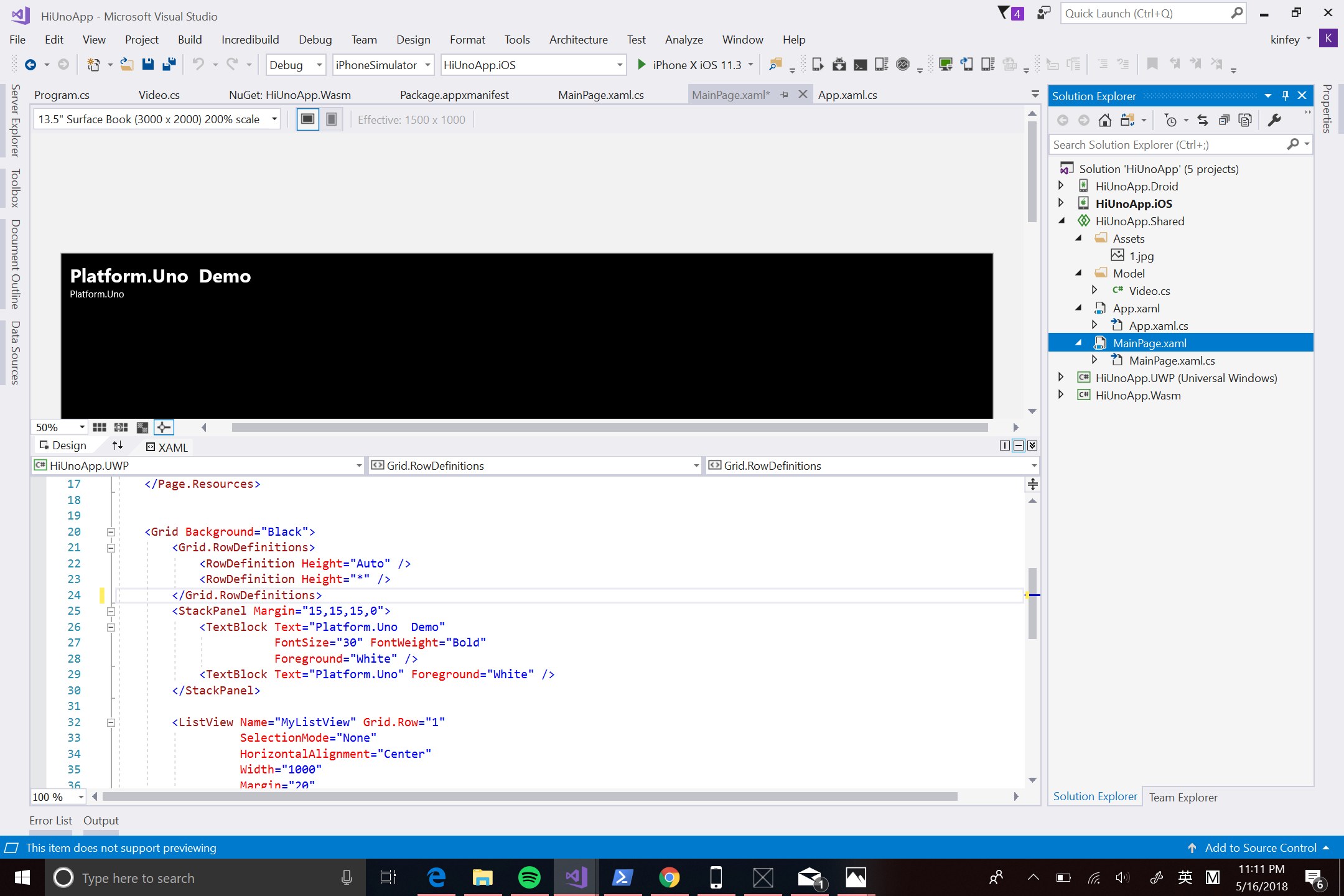This screenshot has height=896, width=1344.
Task: Open the Error List panel
Action: click(x=50, y=820)
